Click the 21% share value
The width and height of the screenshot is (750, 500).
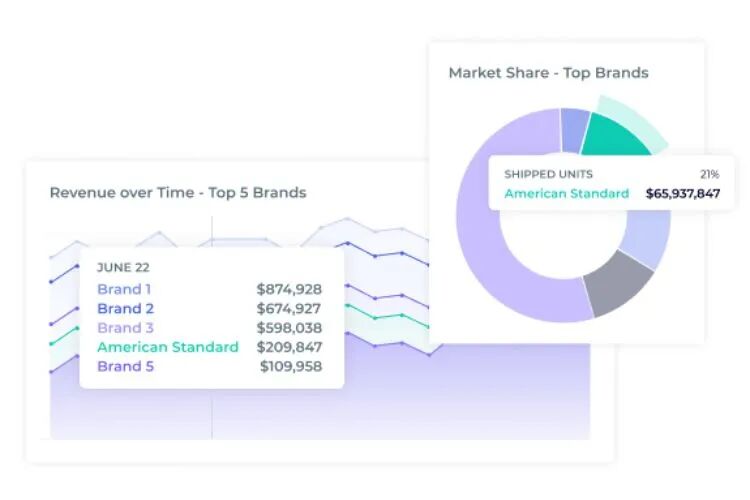(x=709, y=174)
